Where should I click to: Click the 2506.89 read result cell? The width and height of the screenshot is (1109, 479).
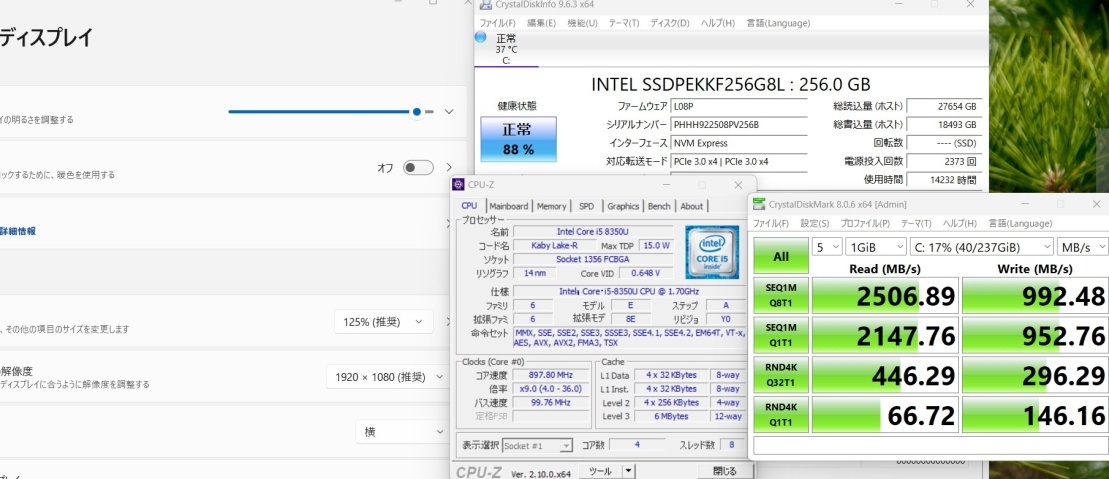(x=885, y=296)
